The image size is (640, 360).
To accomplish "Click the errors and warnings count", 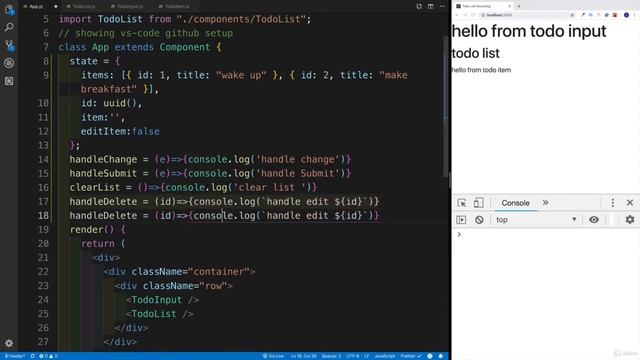I will [48, 356].
